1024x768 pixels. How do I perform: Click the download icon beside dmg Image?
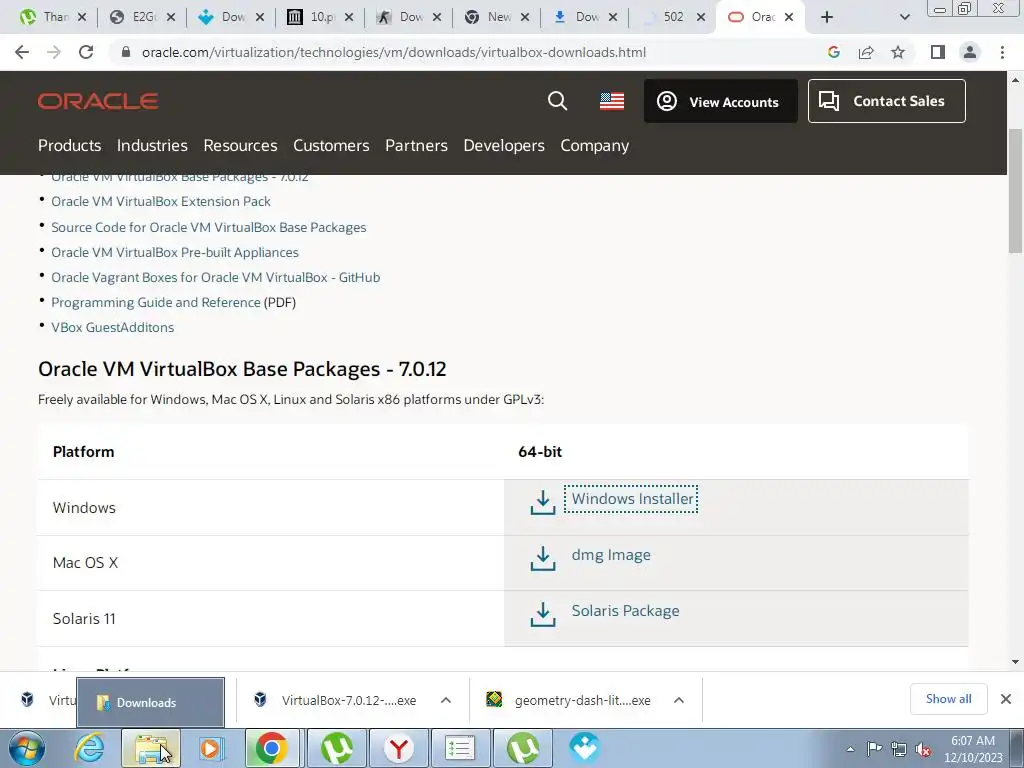(x=543, y=558)
